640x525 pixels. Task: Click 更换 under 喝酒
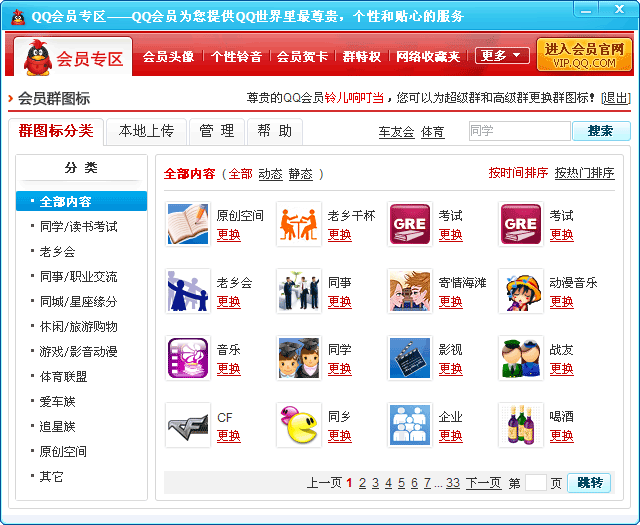point(562,436)
